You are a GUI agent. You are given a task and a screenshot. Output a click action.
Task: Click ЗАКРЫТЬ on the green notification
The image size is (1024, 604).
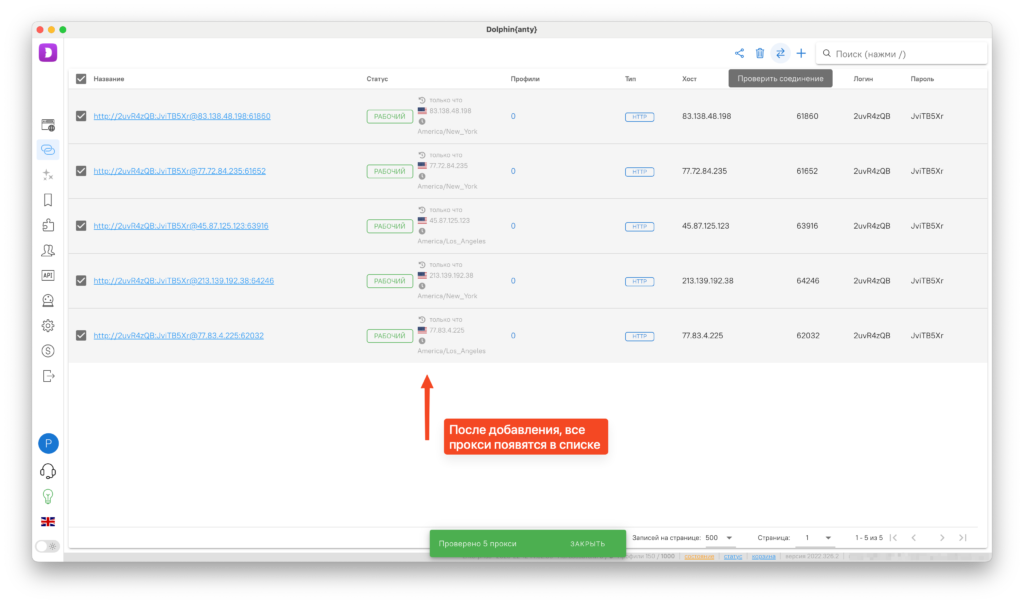[587, 544]
